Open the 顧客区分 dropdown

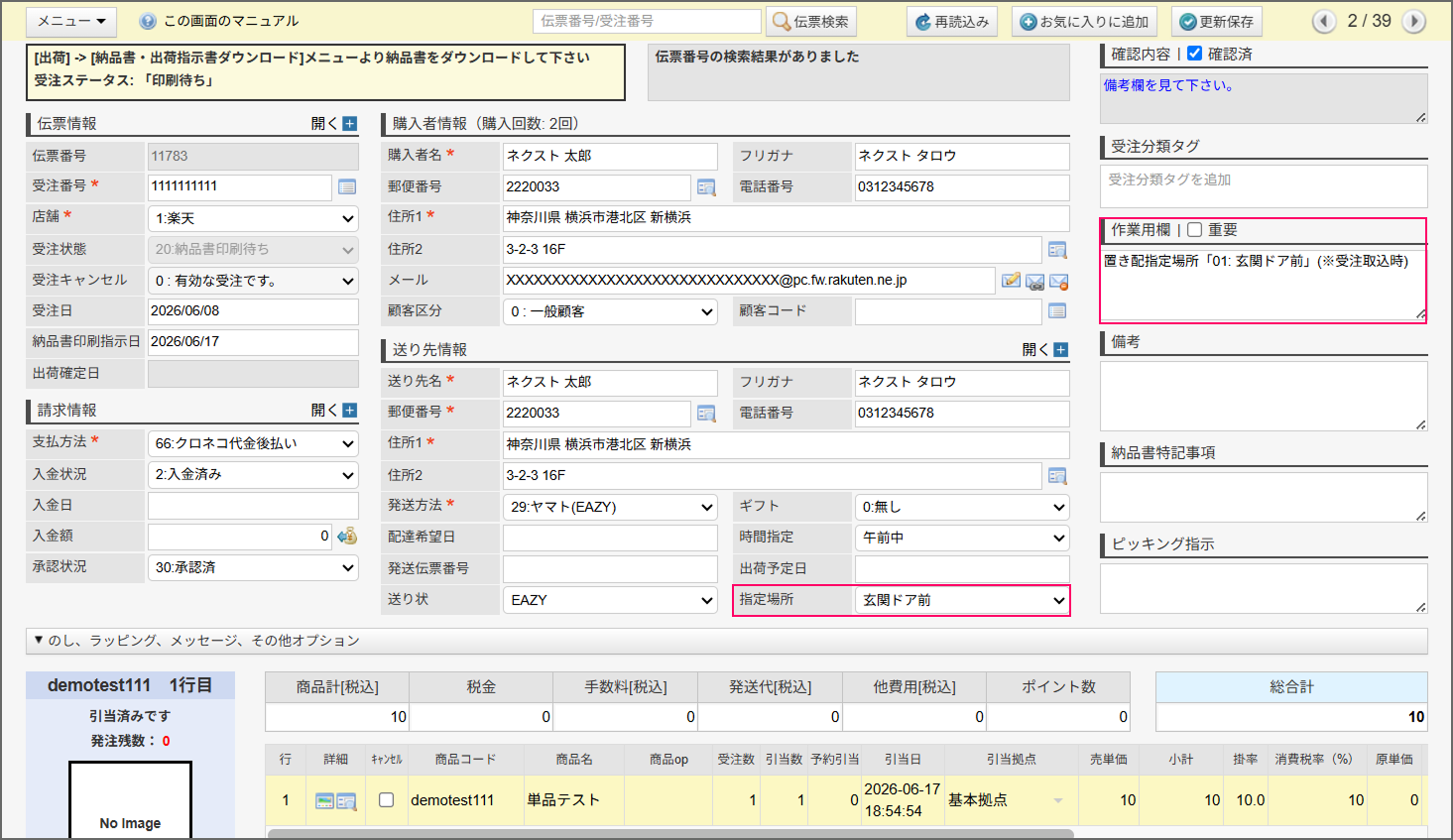click(610, 311)
